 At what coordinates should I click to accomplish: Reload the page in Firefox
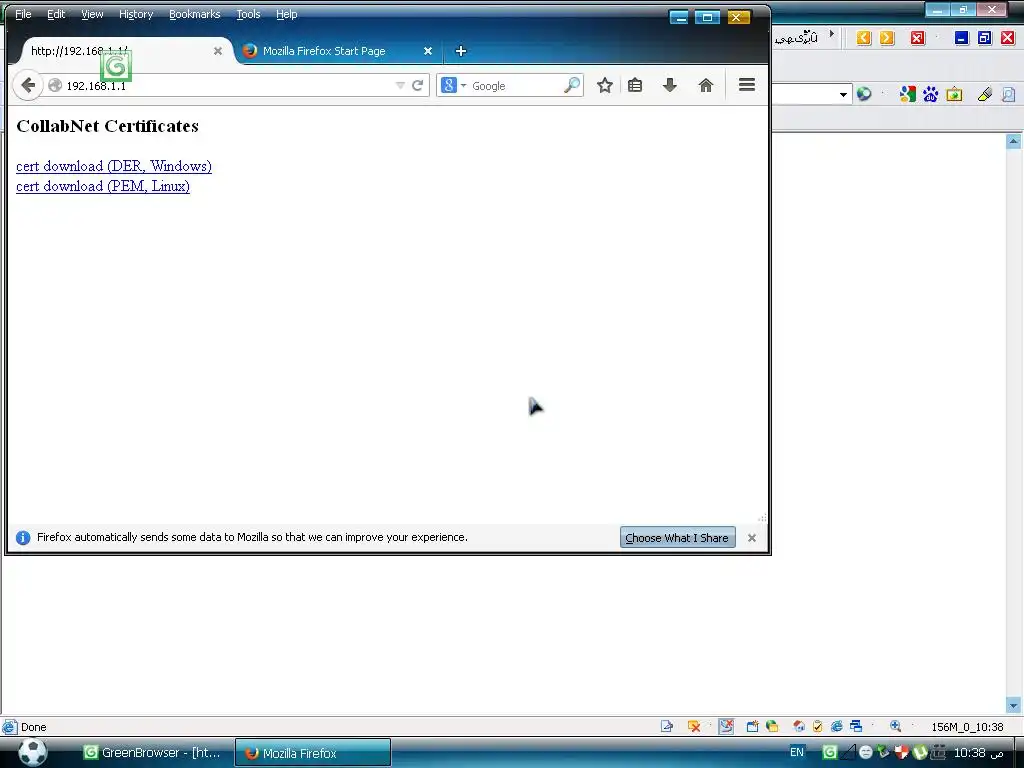[x=418, y=86]
